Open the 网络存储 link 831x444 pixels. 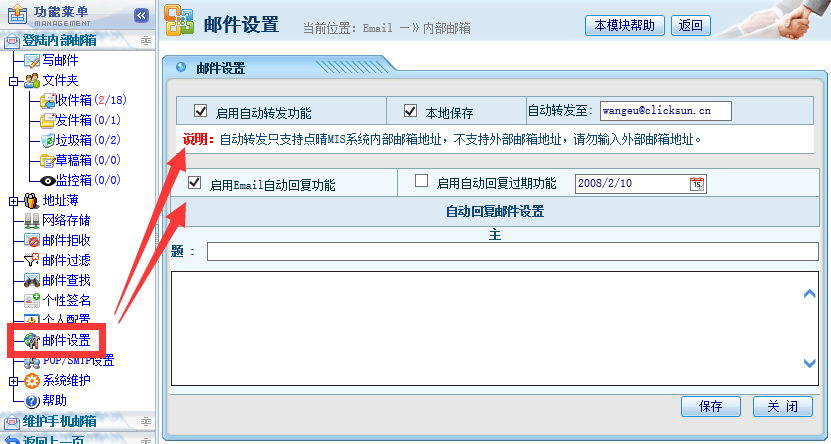[66, 220]
